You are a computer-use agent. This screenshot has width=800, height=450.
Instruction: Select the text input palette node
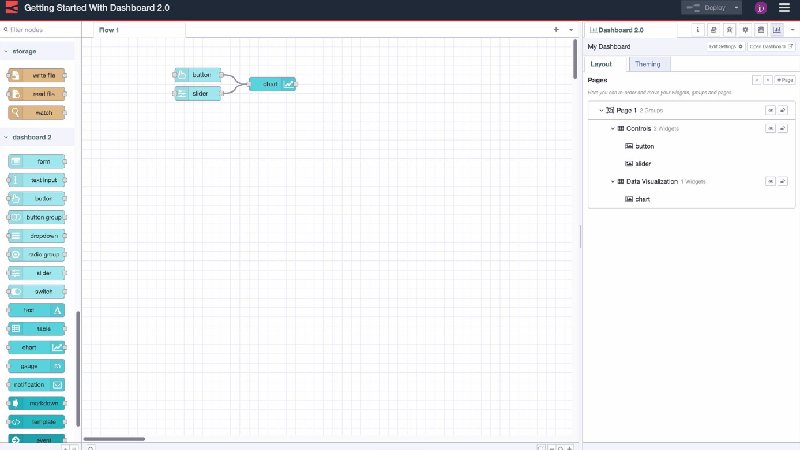37,180
